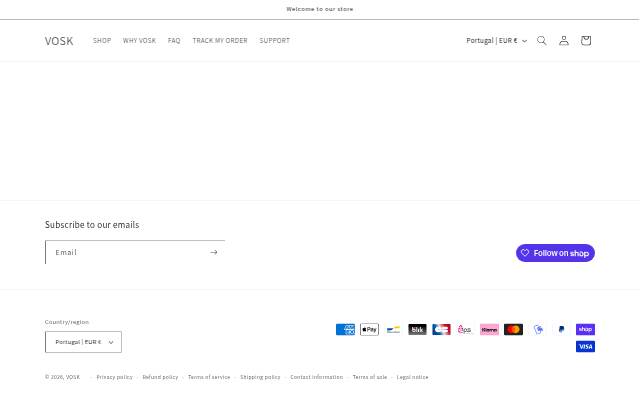
Task: Click the Mastercard payment icon
Action: tap(513, 329)
